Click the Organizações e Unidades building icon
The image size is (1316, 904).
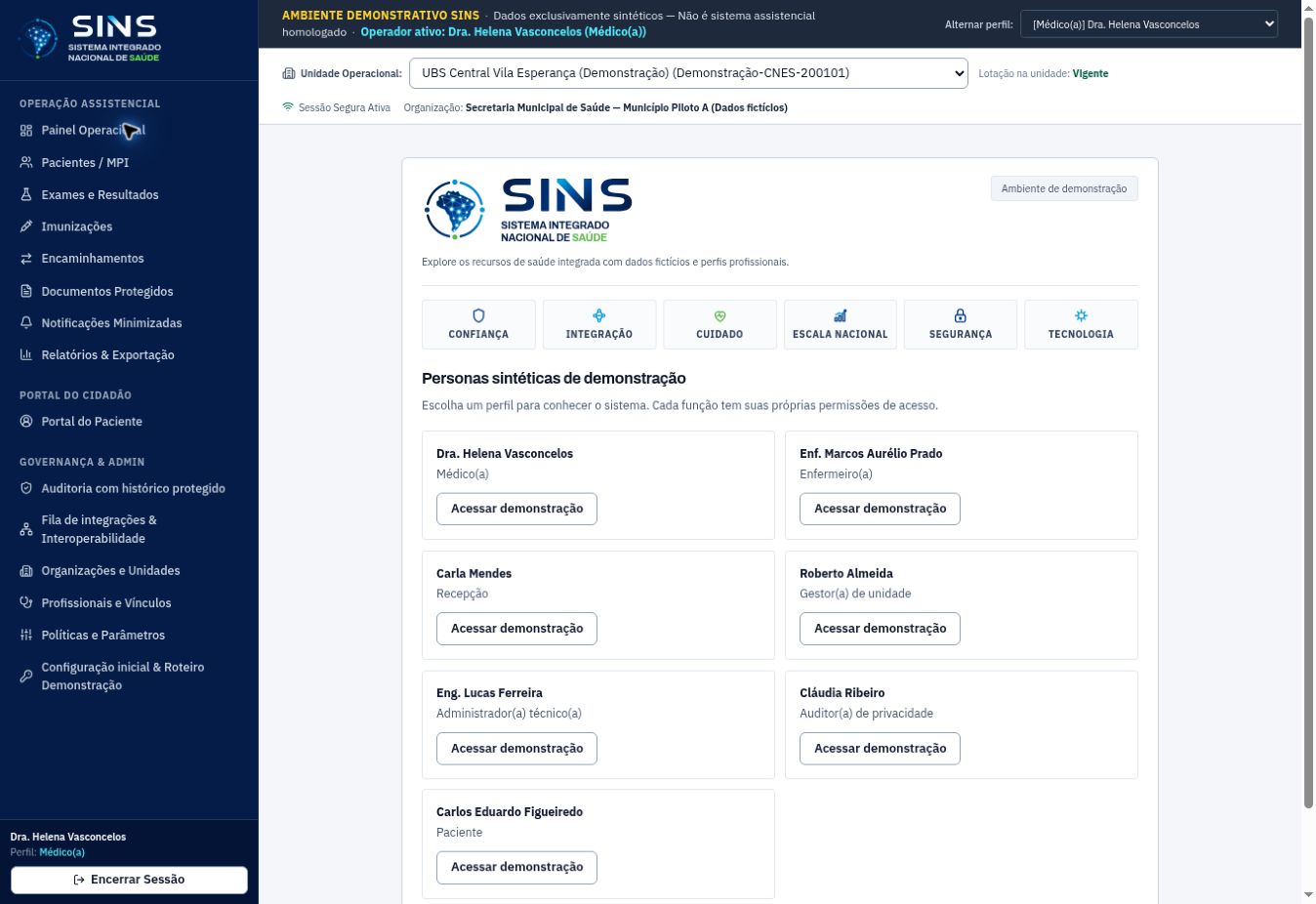tap(26, 571)
